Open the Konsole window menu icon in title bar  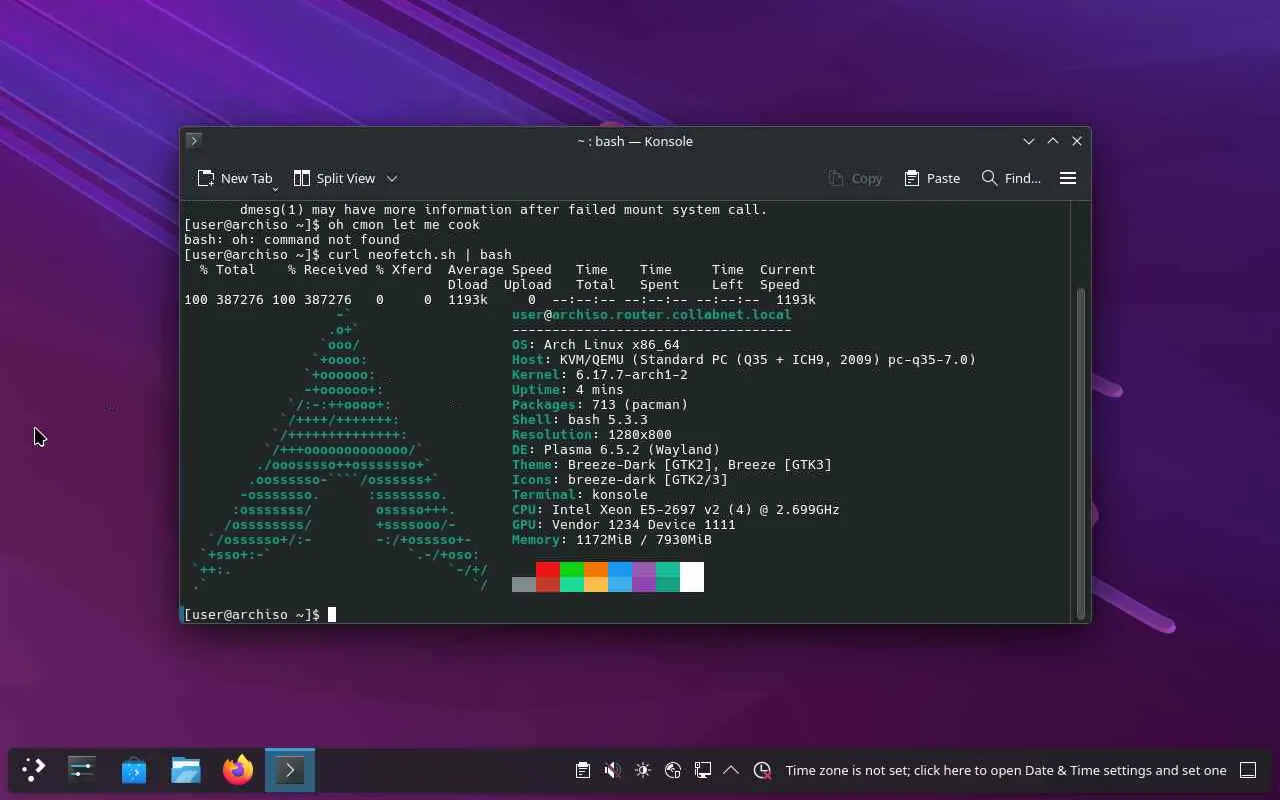tap(194, 141)
